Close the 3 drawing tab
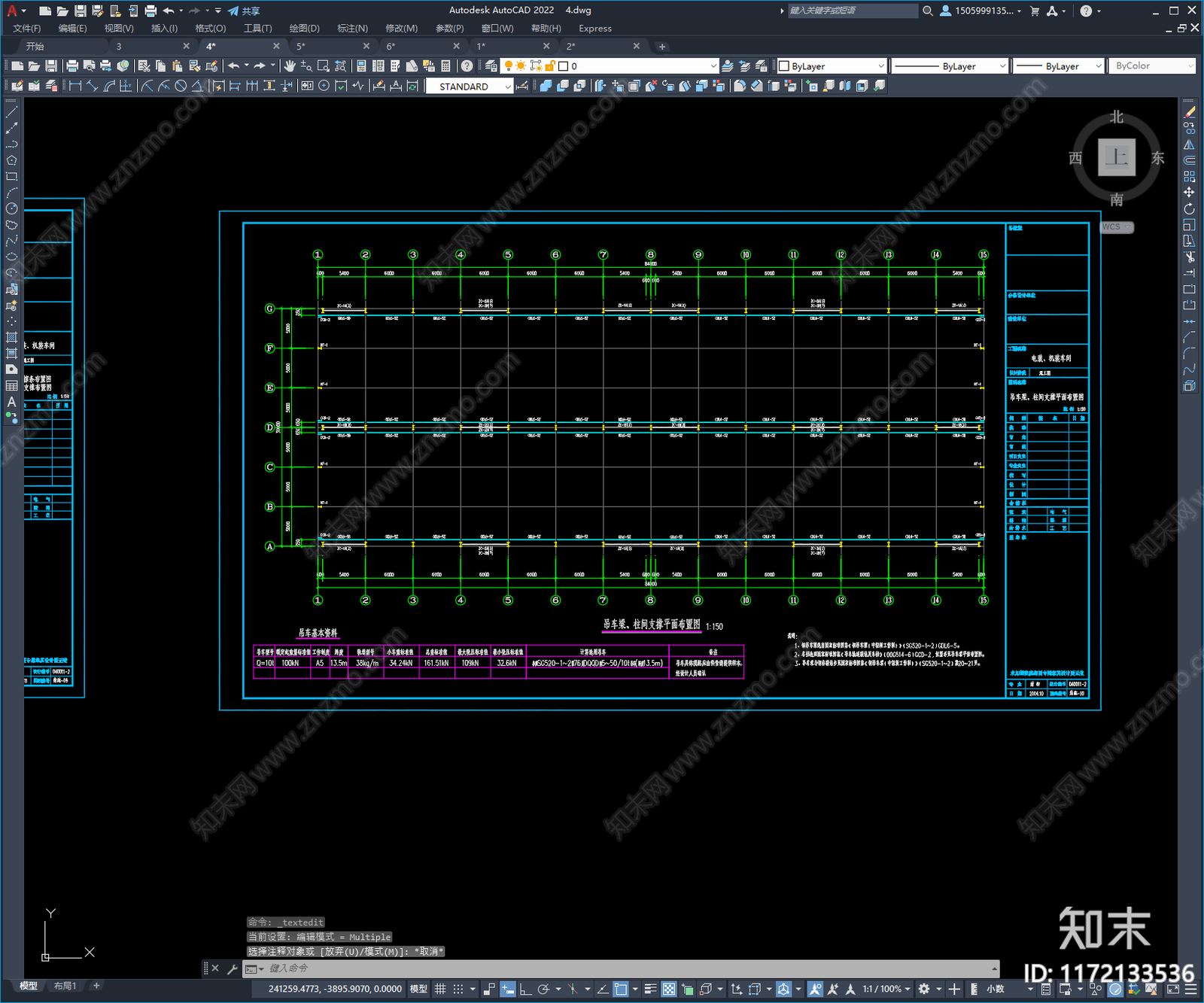 [x=186, y=46]
